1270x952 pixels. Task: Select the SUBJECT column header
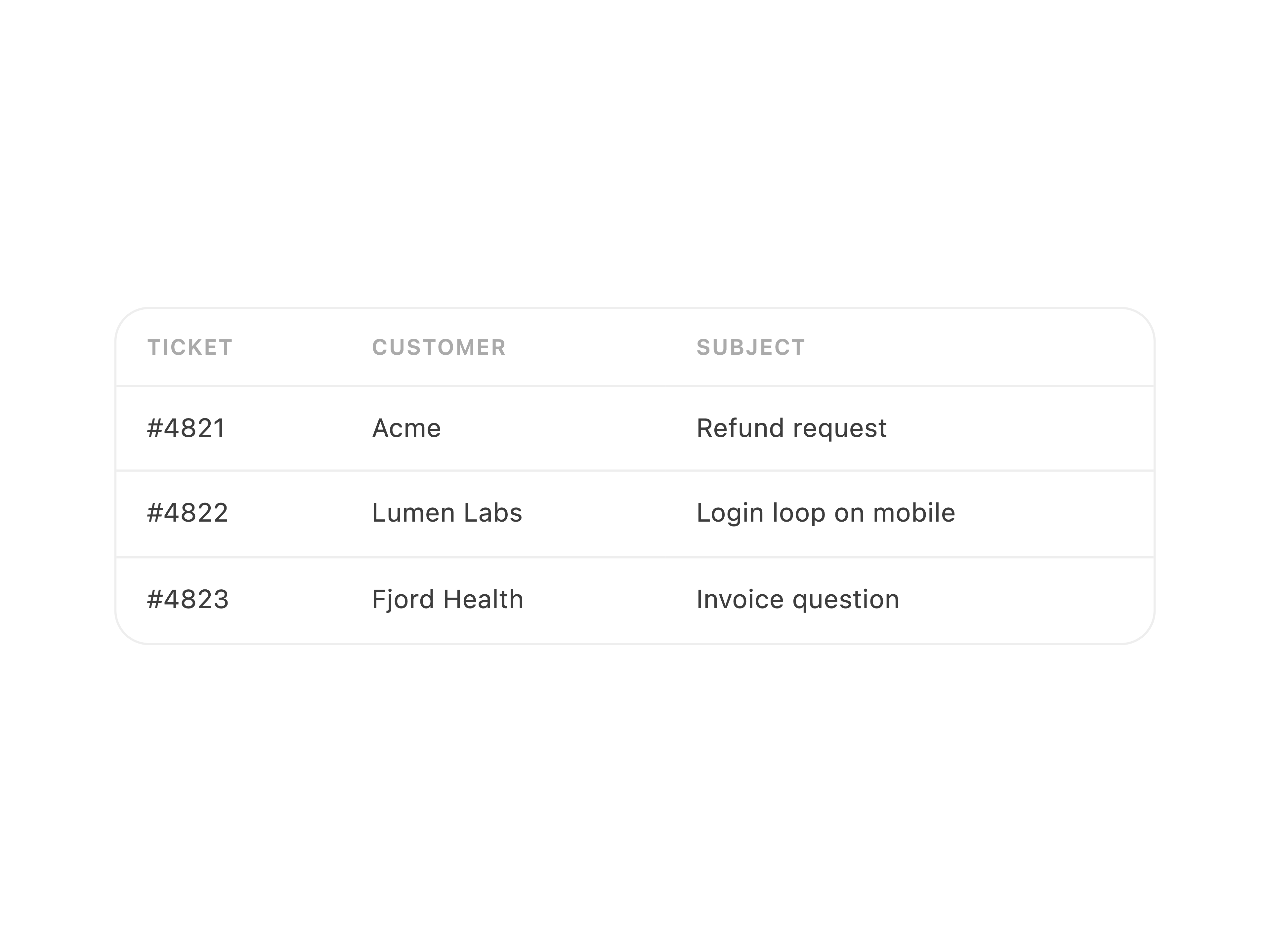(750, 347)
